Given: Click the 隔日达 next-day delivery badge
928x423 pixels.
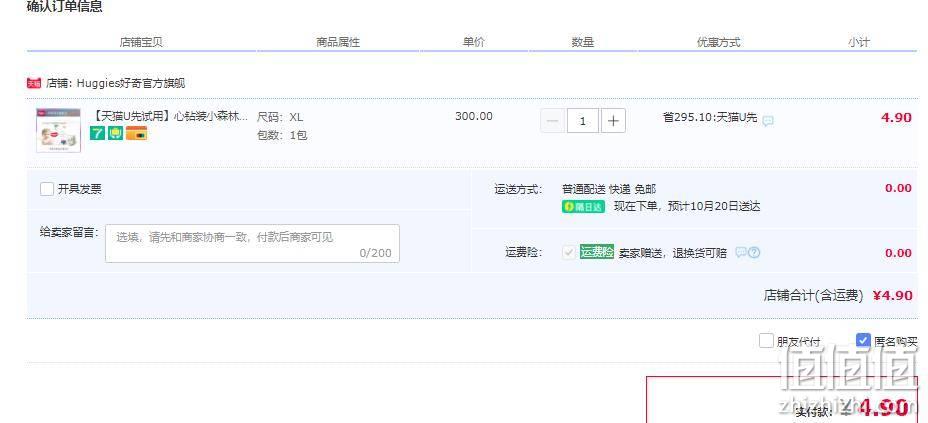Looking at the screenshot, I should pos(583,206).
